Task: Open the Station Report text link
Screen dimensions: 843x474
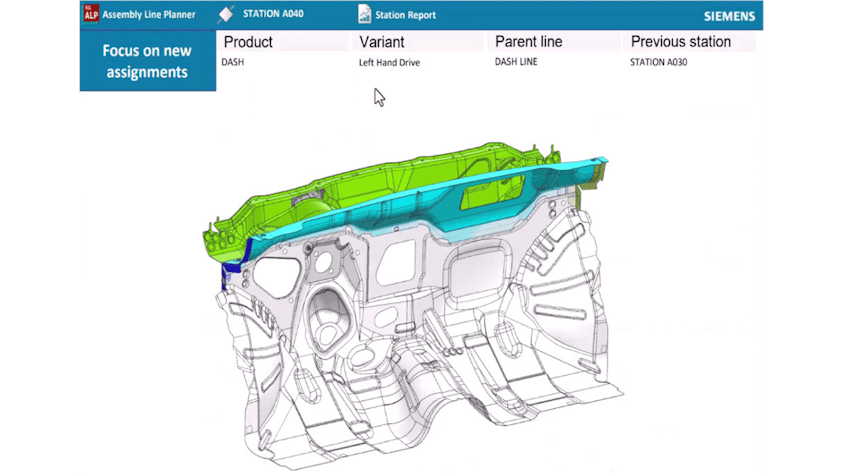Action: point(406,15)
